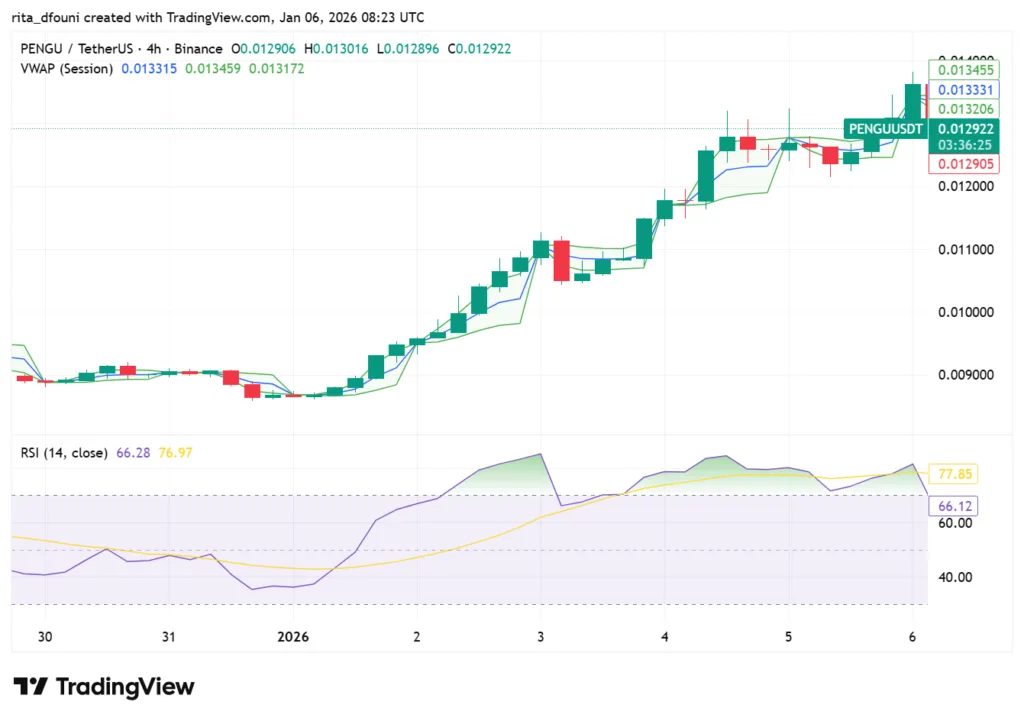Select the large red candle on January 3

[562, 262]
